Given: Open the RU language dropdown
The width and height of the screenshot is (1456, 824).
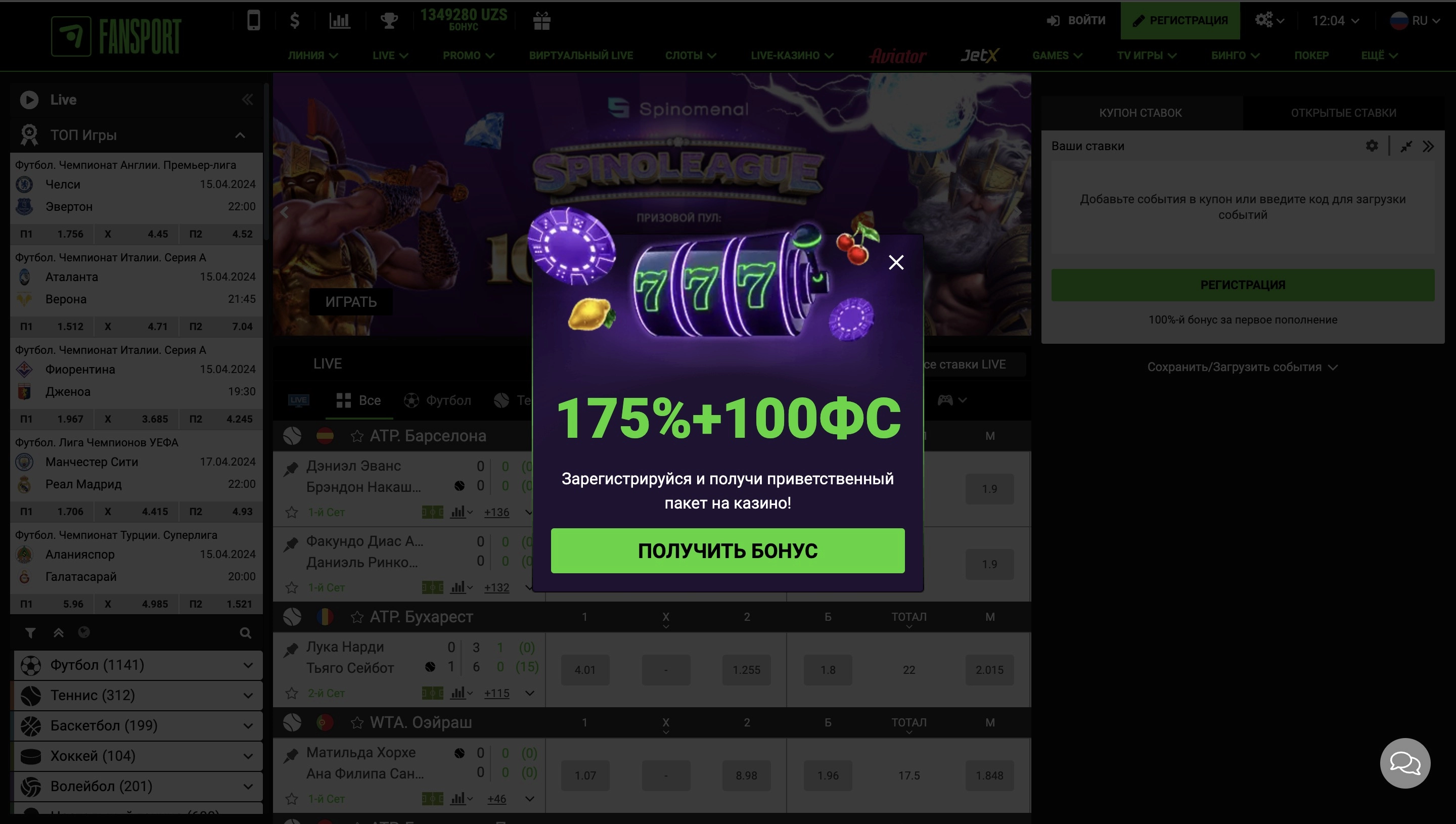Looking at the screenshot, I should pyautogui.click(x=1415, y=21).
